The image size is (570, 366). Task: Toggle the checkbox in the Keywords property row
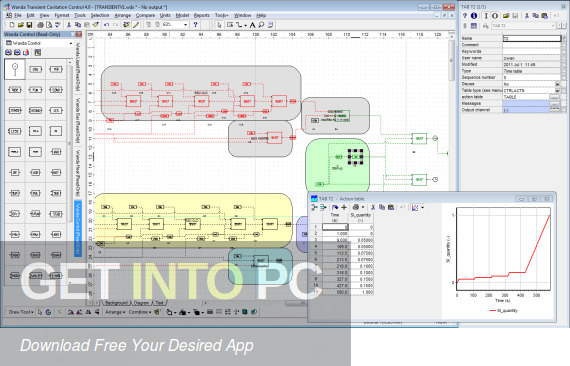click(x=564, y=51)
